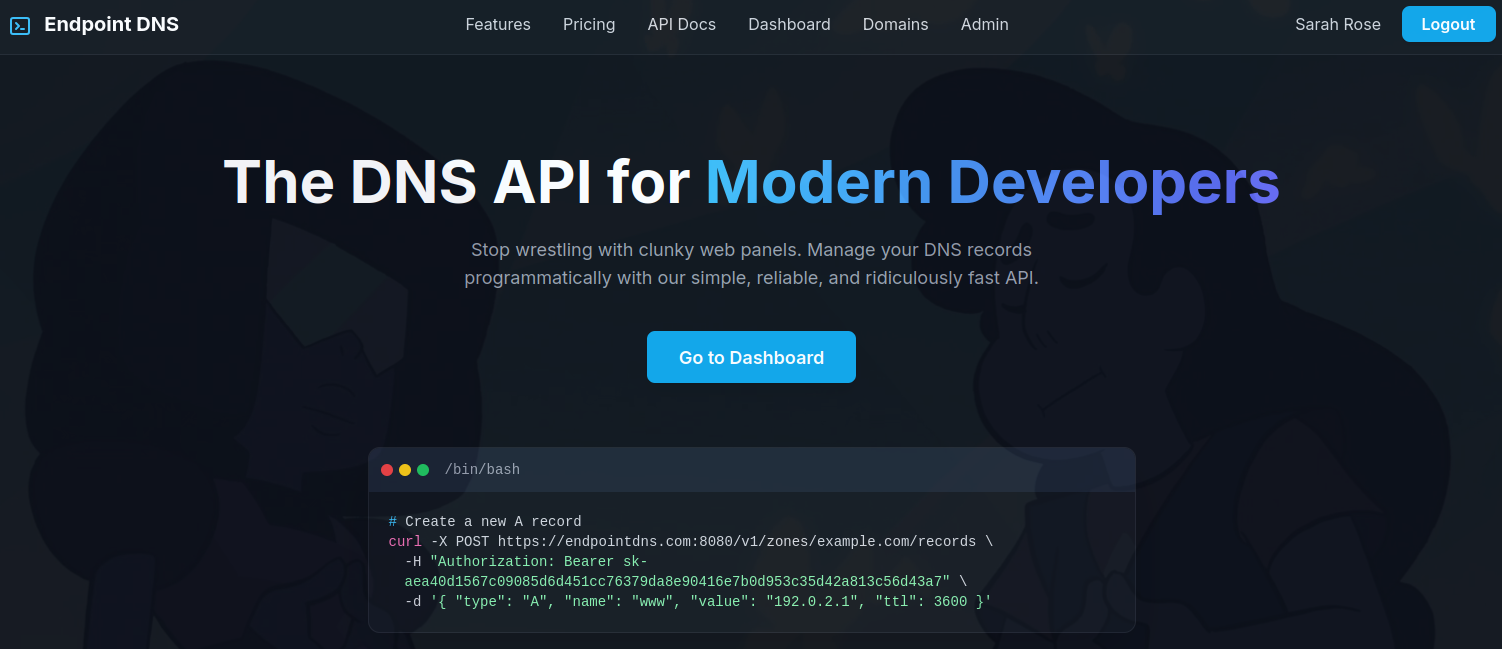The image size is (1502, 649).
Task: Click the Go to Dashboard button
Action: (751, 358)
